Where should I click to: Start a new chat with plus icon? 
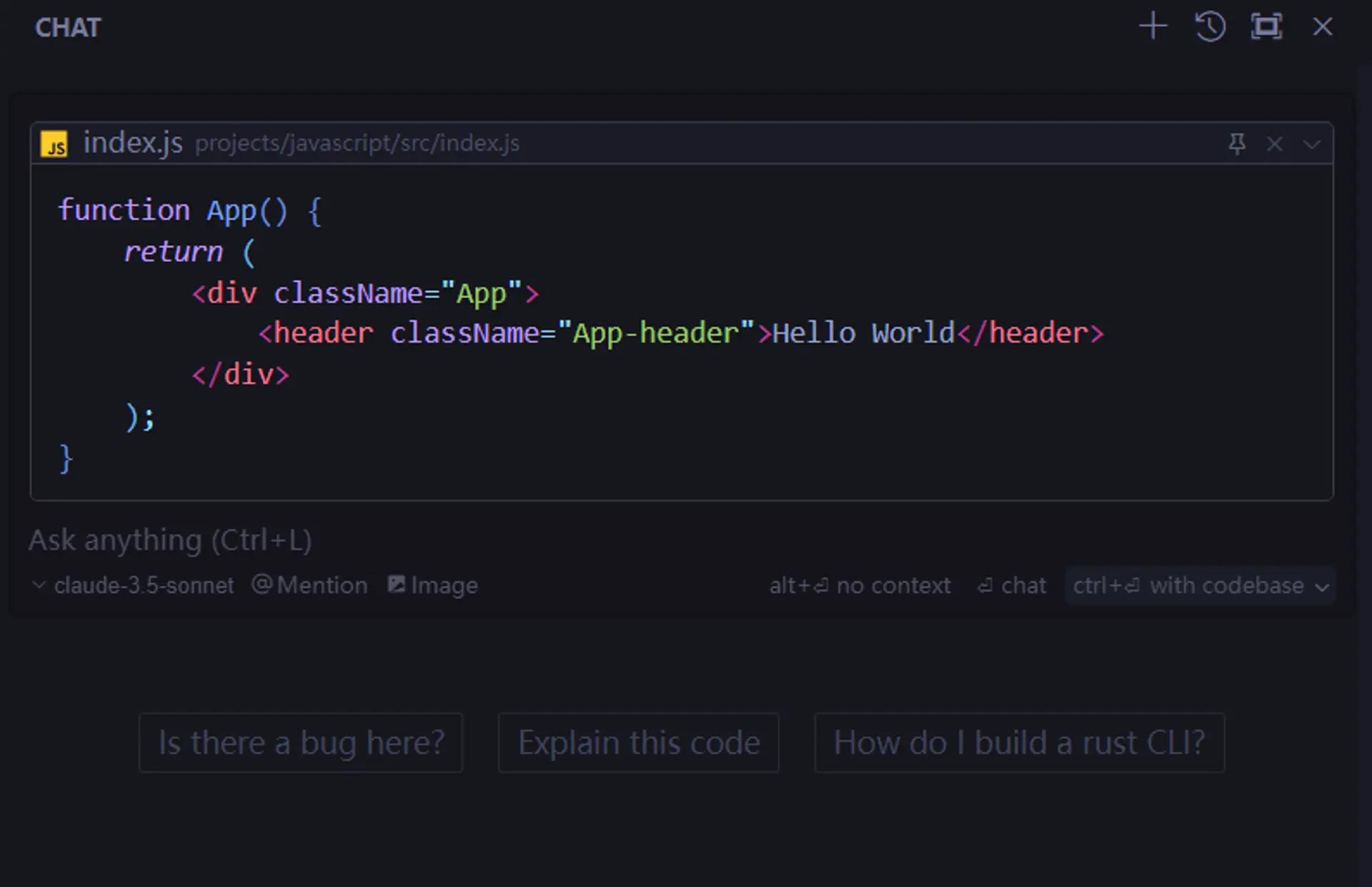1153,27
